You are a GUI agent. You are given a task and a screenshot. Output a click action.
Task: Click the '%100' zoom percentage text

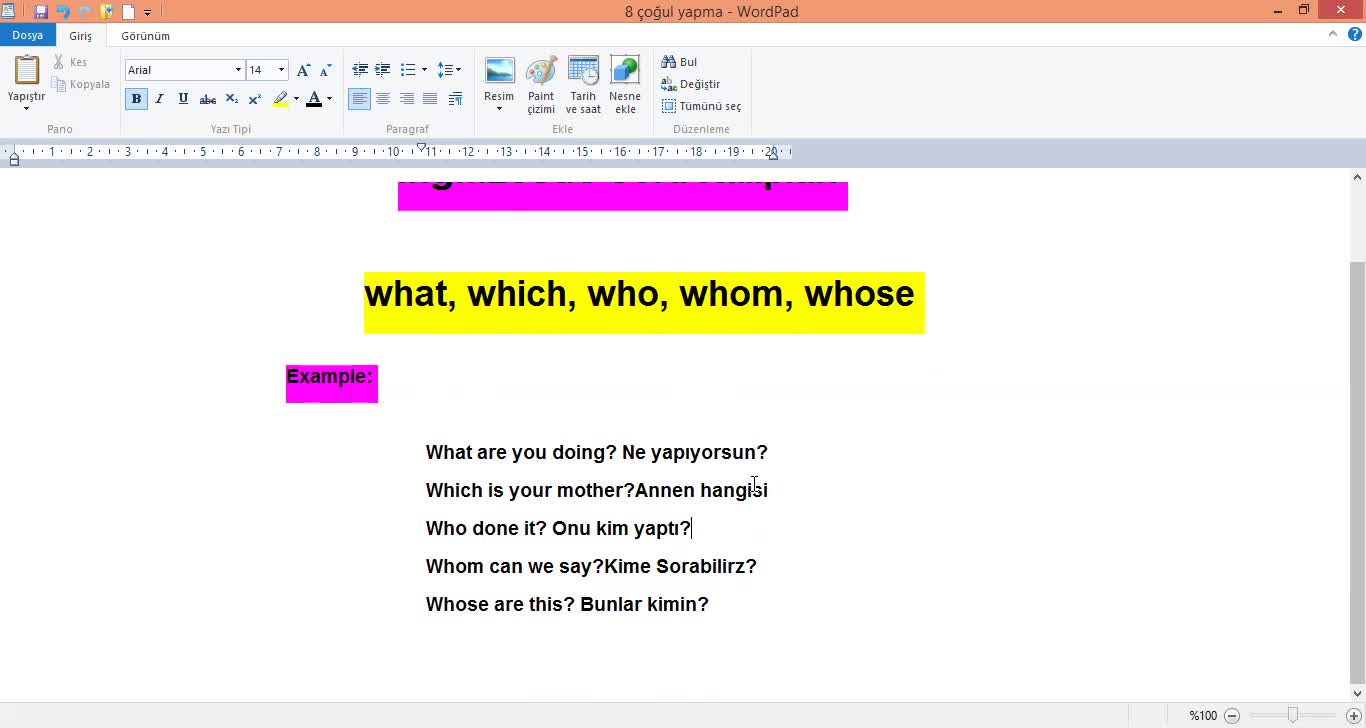tap(1203, 716)
